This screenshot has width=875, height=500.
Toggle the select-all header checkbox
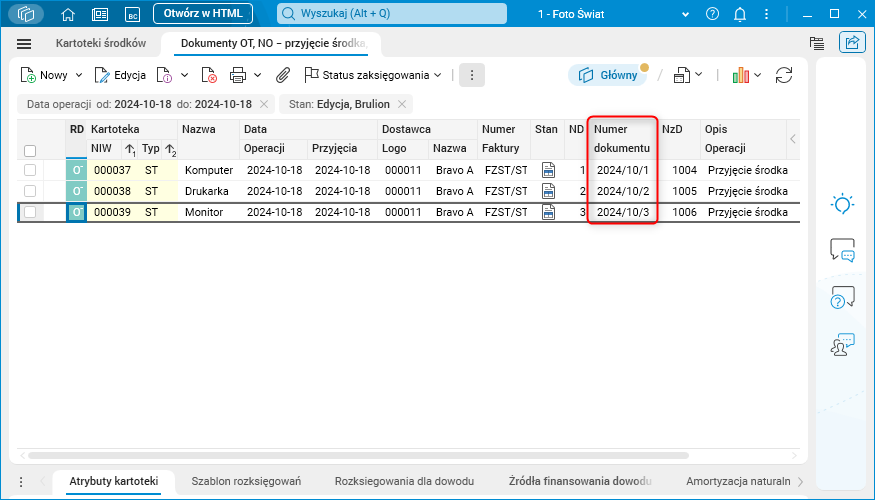point(30,151)
